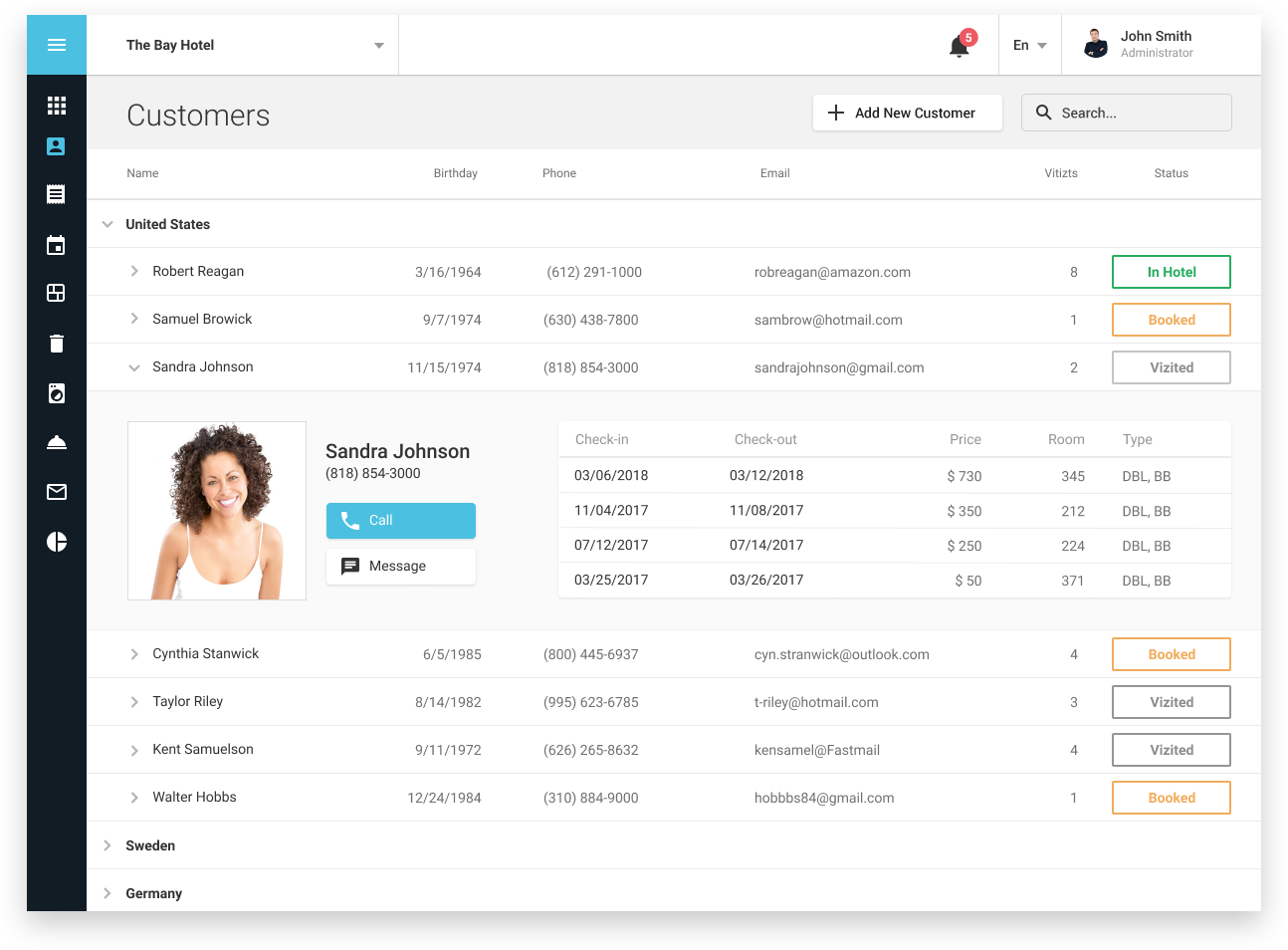Click email robreagan@amazon.com
This screenshot has height=950, width=1288.
tap(832, 272)
